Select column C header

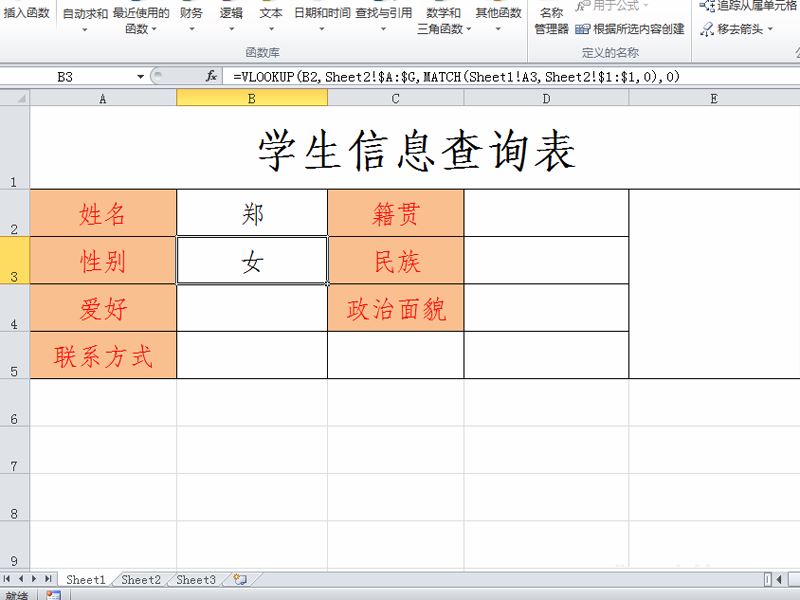tap(395, 98)
